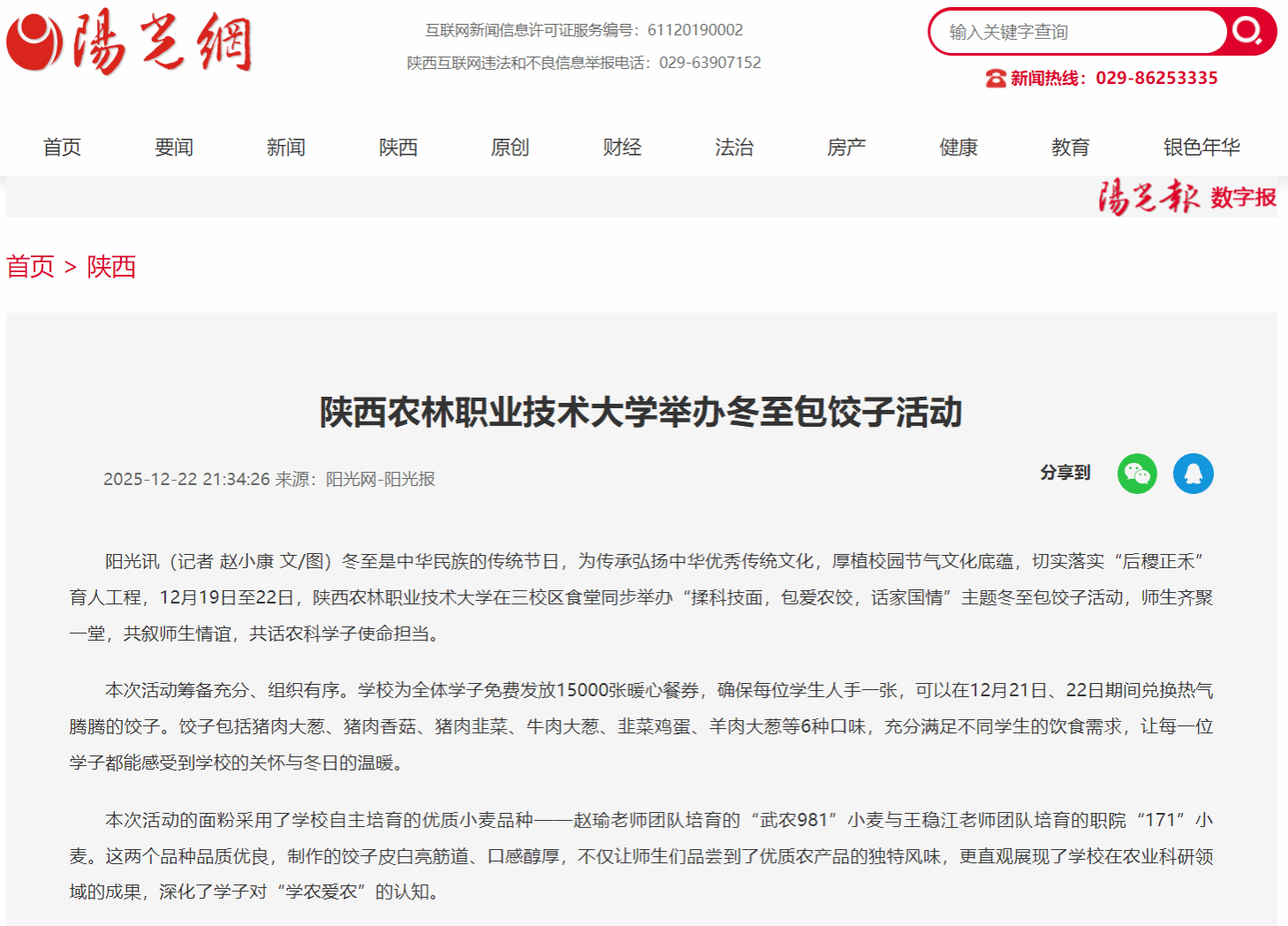Go to the 房产 section
The width and height of the screenshot is (1288, 926).
click(x=846, y=148)
